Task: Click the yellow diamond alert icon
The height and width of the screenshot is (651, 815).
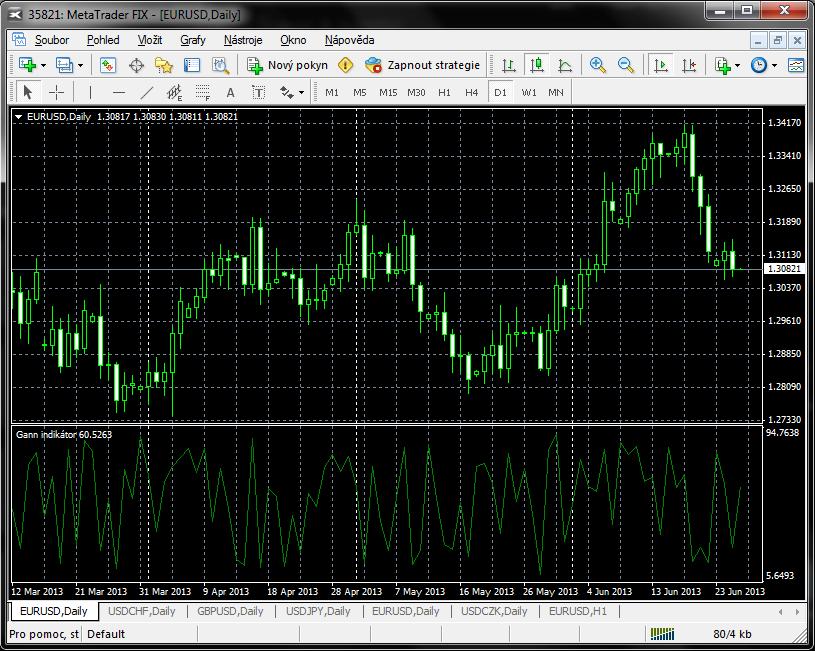Action: pyautogui.click(x=346, y=65)
